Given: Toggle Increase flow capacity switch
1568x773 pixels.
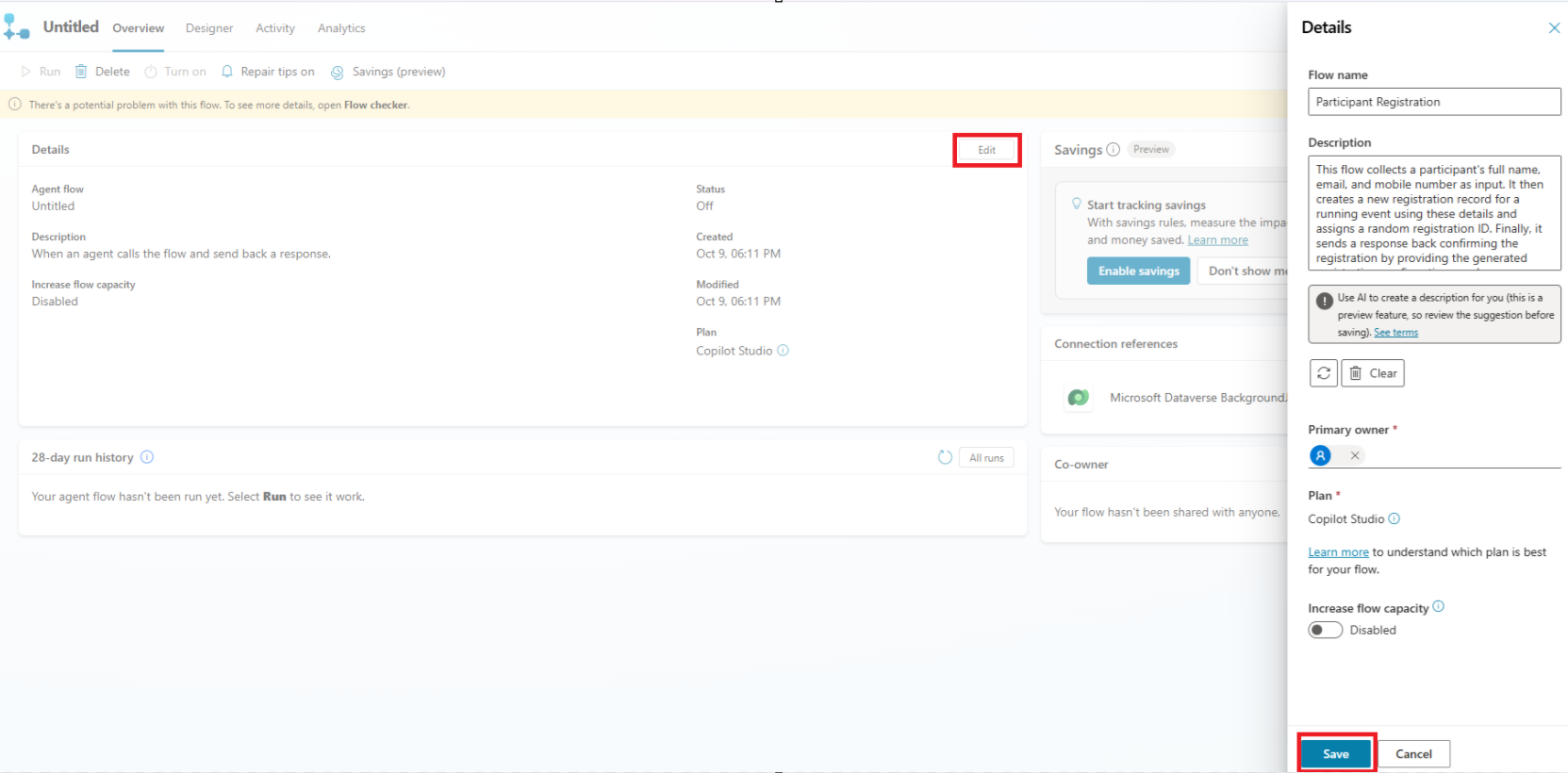Looking at the screenshot, I should coord(1325,630).
